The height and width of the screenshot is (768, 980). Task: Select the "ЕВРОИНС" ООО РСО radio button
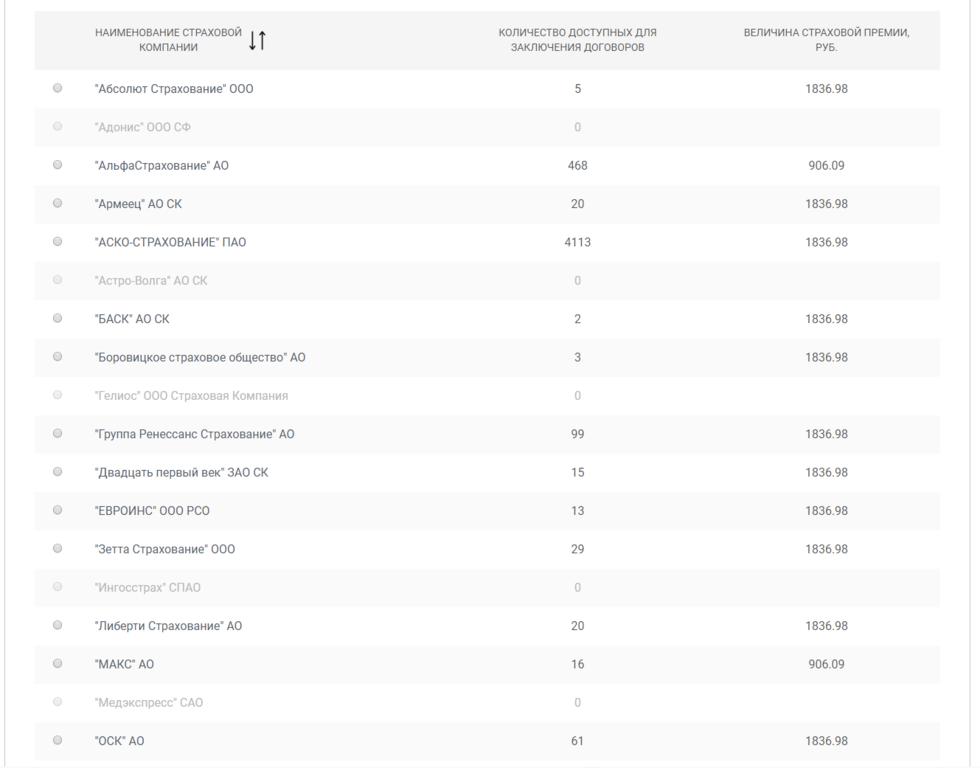57,511
